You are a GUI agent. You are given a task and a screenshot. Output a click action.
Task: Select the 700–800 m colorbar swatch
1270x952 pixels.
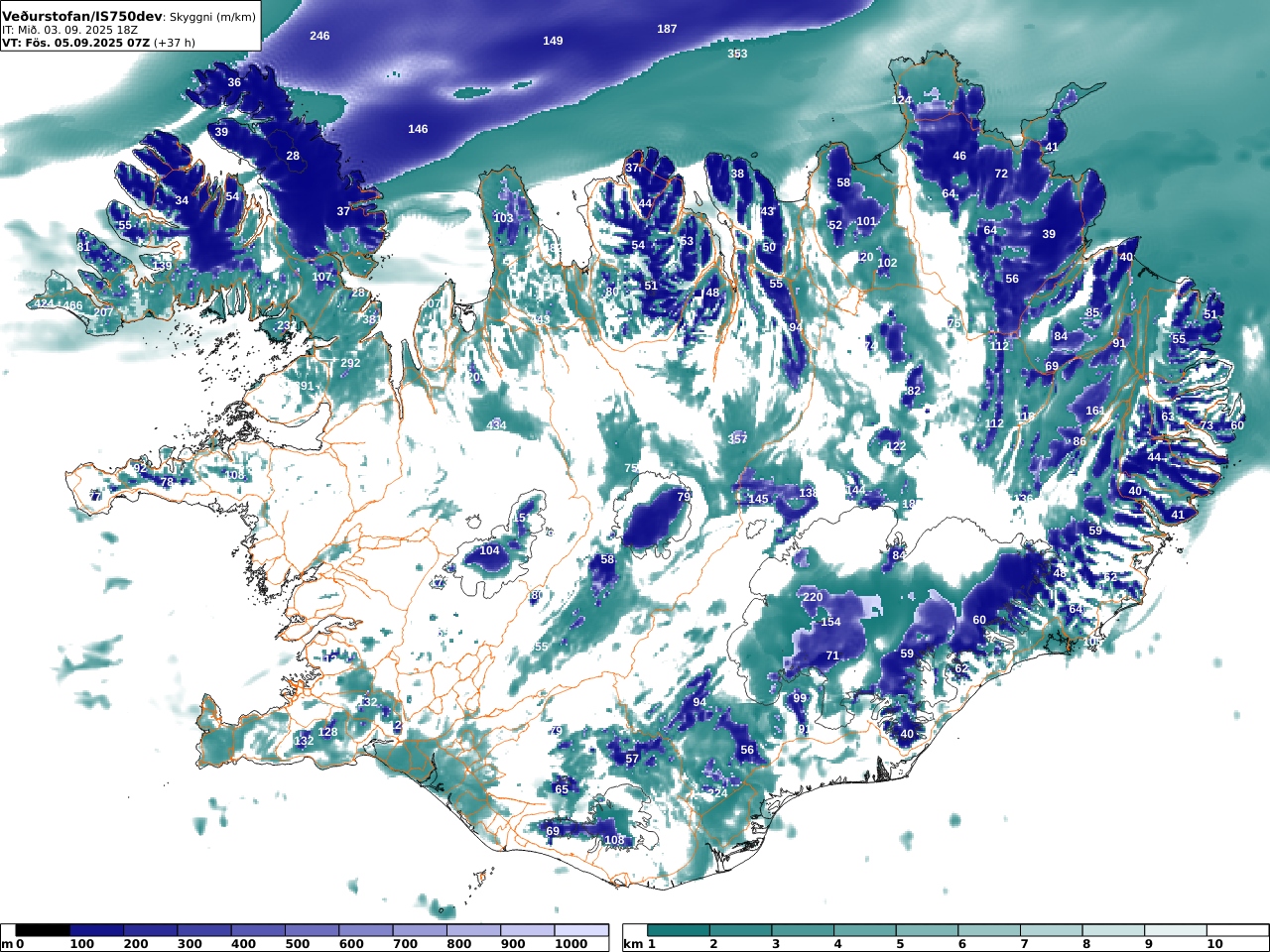pyautogui.click(x=420, y=930)
